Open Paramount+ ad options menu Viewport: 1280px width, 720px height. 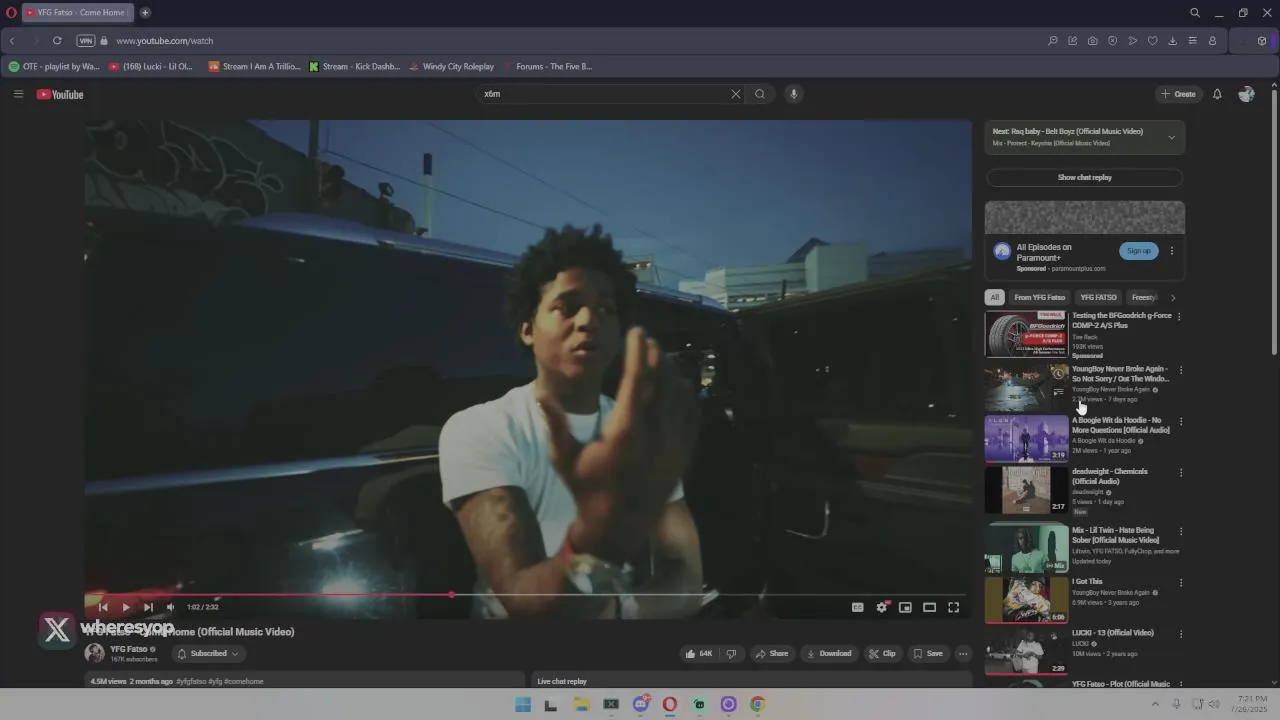coord(1172,250)
